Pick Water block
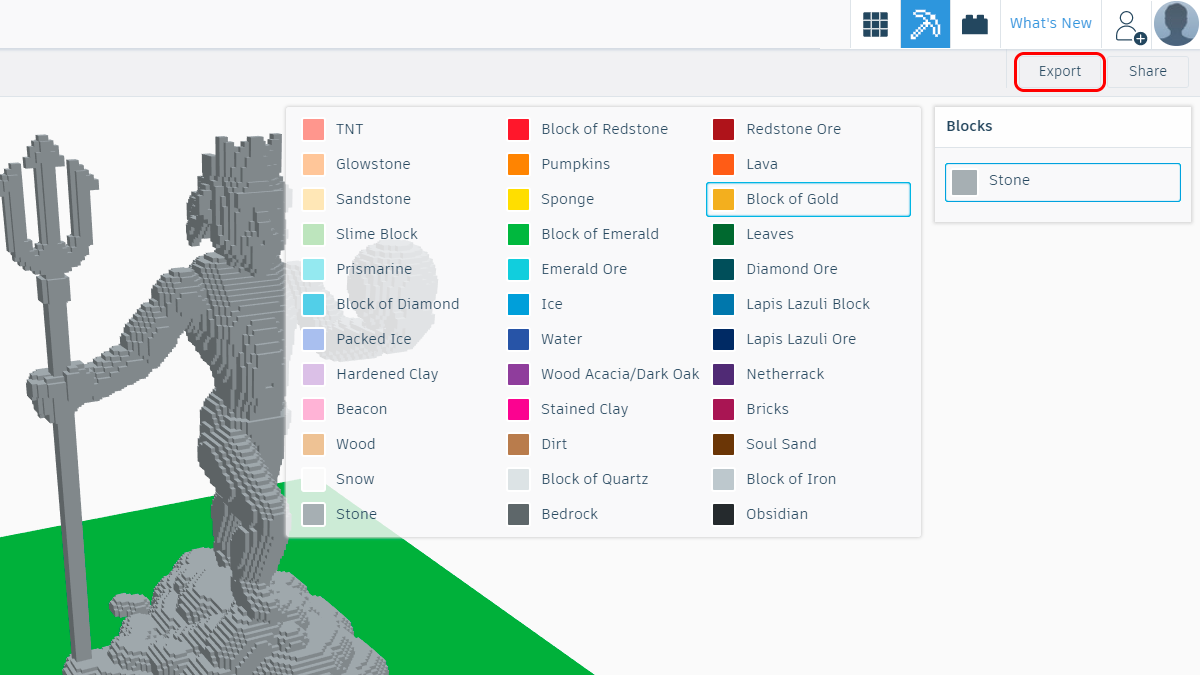This screenshot has height=675, width=1200. (603, 339)
